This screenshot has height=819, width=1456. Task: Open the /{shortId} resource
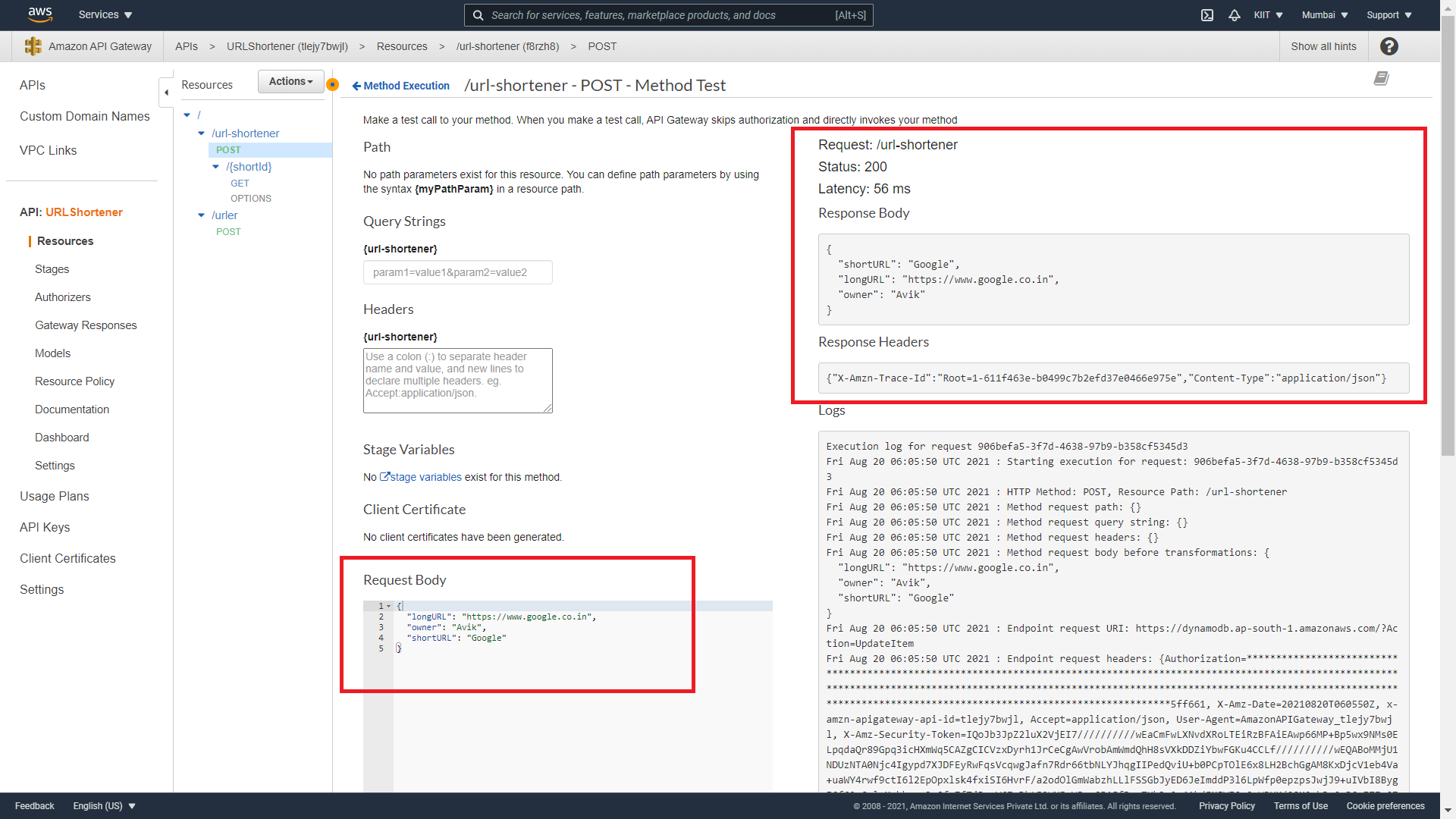[249, 167]
